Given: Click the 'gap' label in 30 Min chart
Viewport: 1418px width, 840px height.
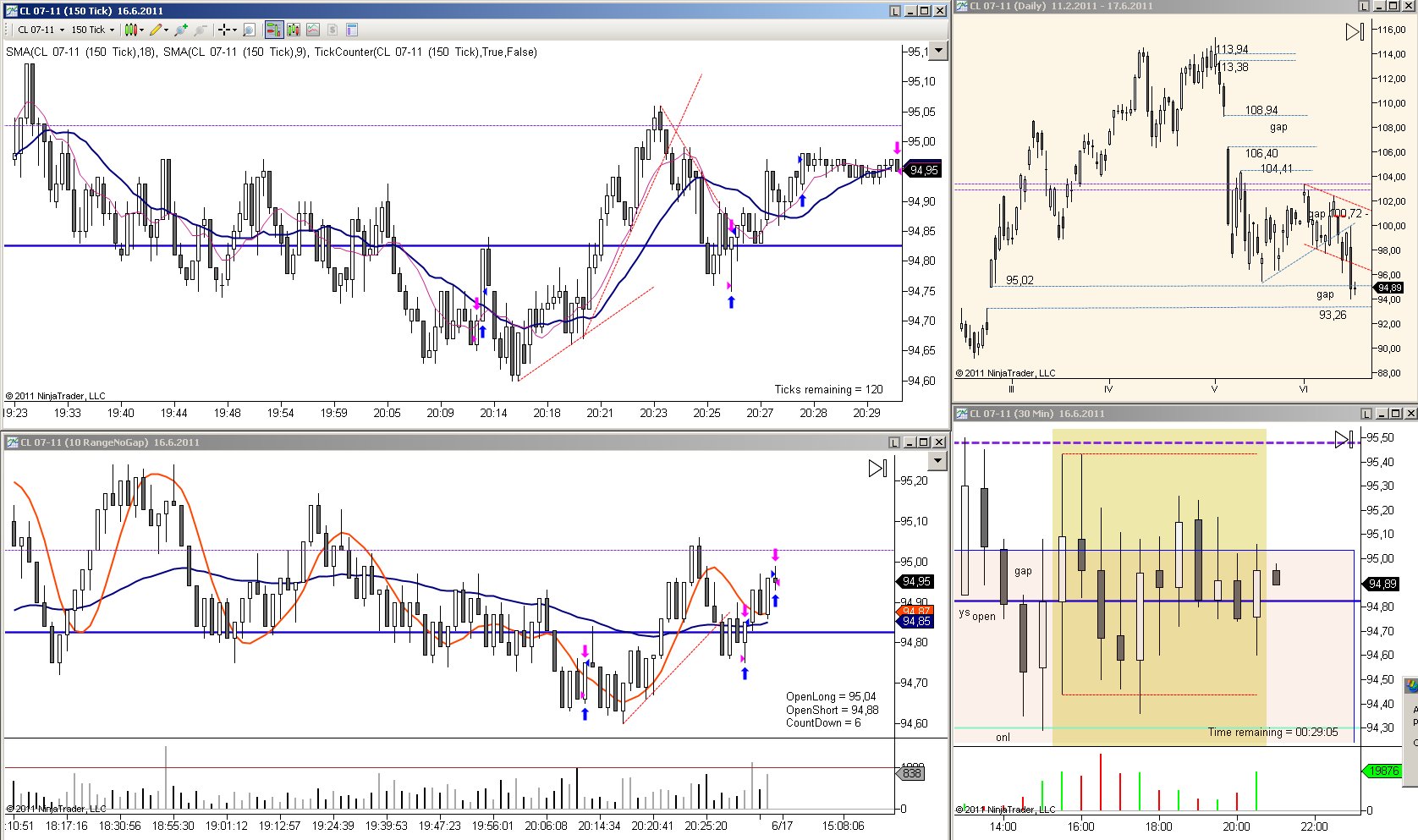Looking at the screenshot, I should tap(1023, 571).
